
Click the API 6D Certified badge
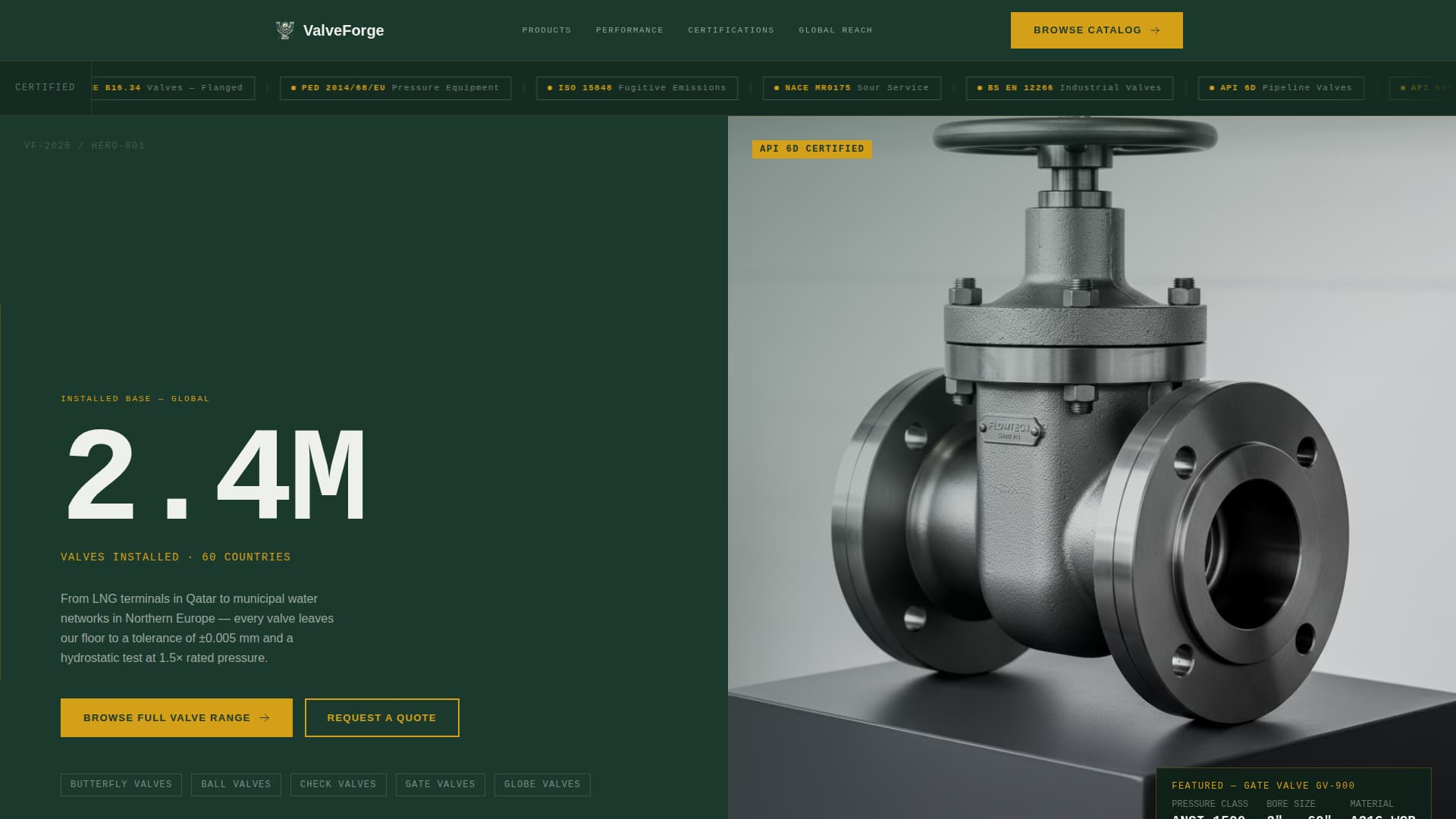pyautogui.click(x=812, y=149)
